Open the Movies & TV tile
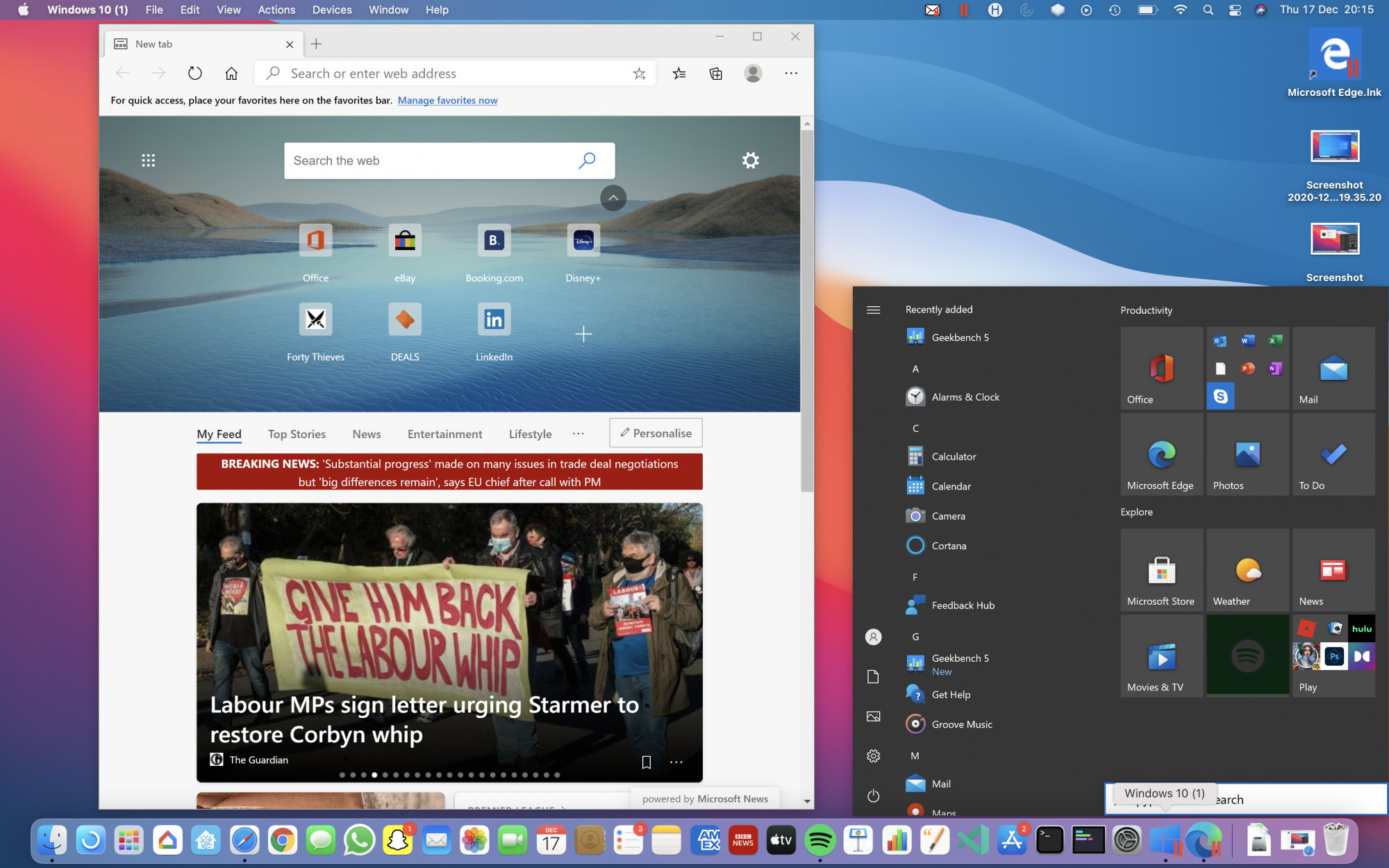 [1161, 656]
